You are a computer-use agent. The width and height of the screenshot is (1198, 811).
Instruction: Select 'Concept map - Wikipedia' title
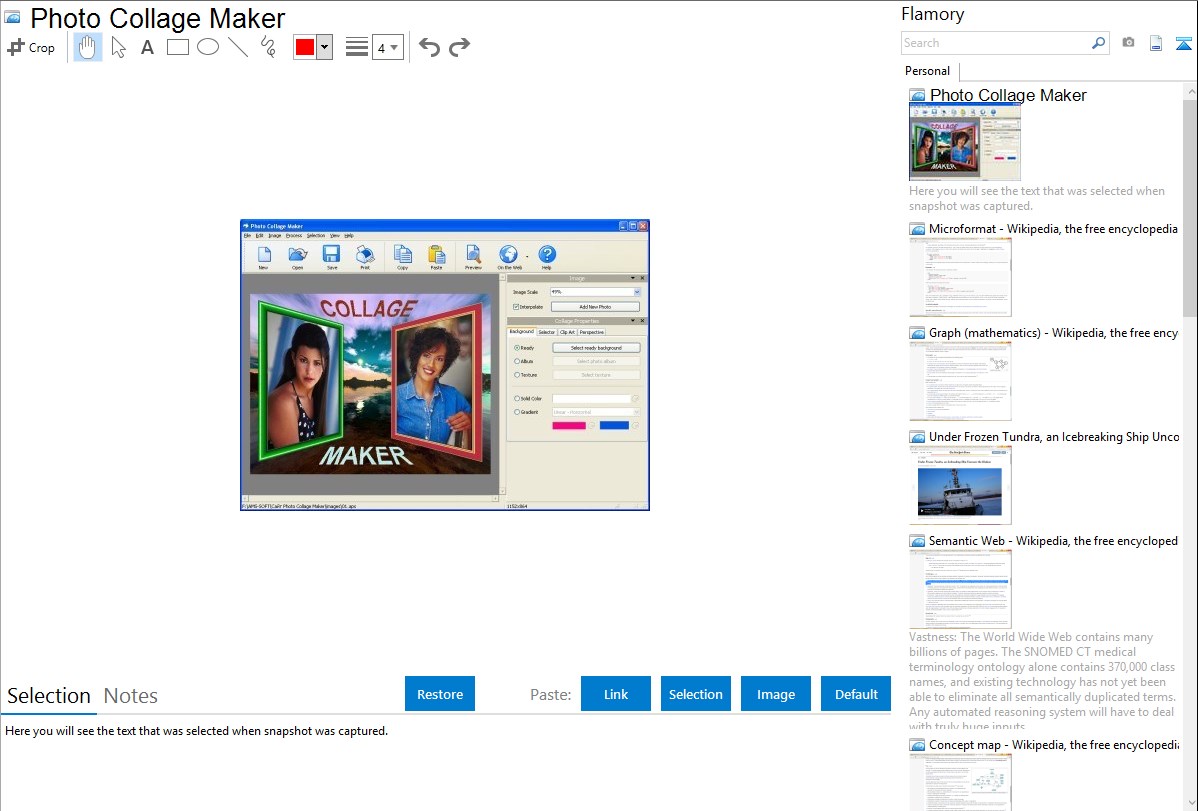click(x=1053, y=744)
